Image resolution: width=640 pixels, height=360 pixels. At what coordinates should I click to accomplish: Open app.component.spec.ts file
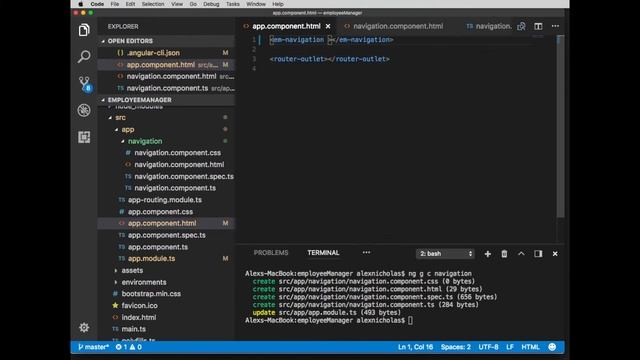pyautogui.click(x=167, y=235)
